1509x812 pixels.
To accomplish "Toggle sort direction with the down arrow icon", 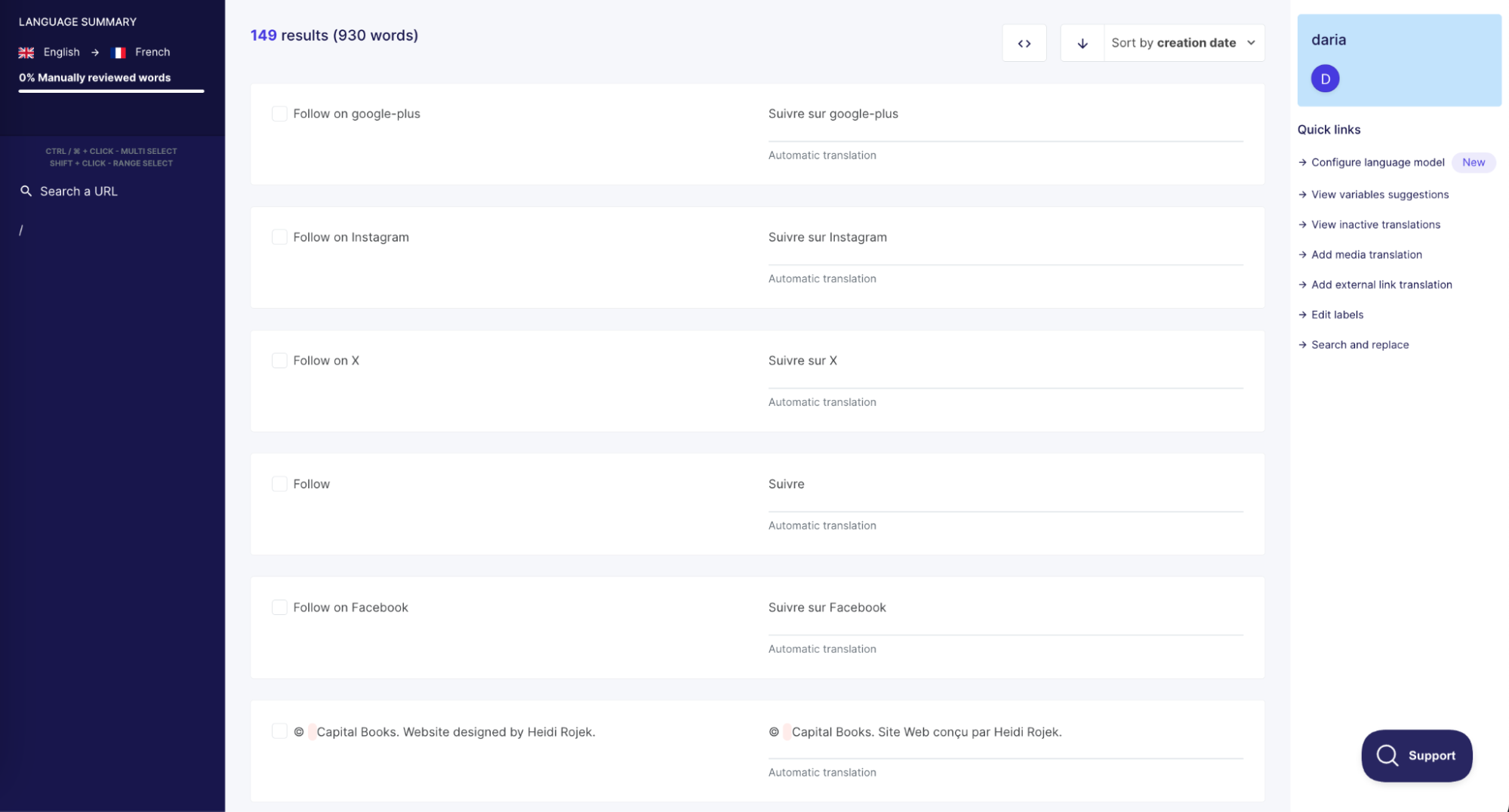I will click(x=1082, y=43).
